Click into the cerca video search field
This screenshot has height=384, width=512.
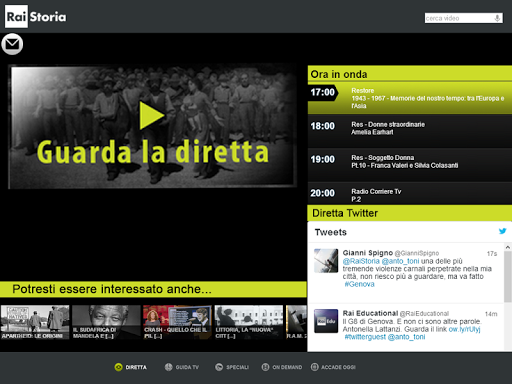tap(459, 18)
